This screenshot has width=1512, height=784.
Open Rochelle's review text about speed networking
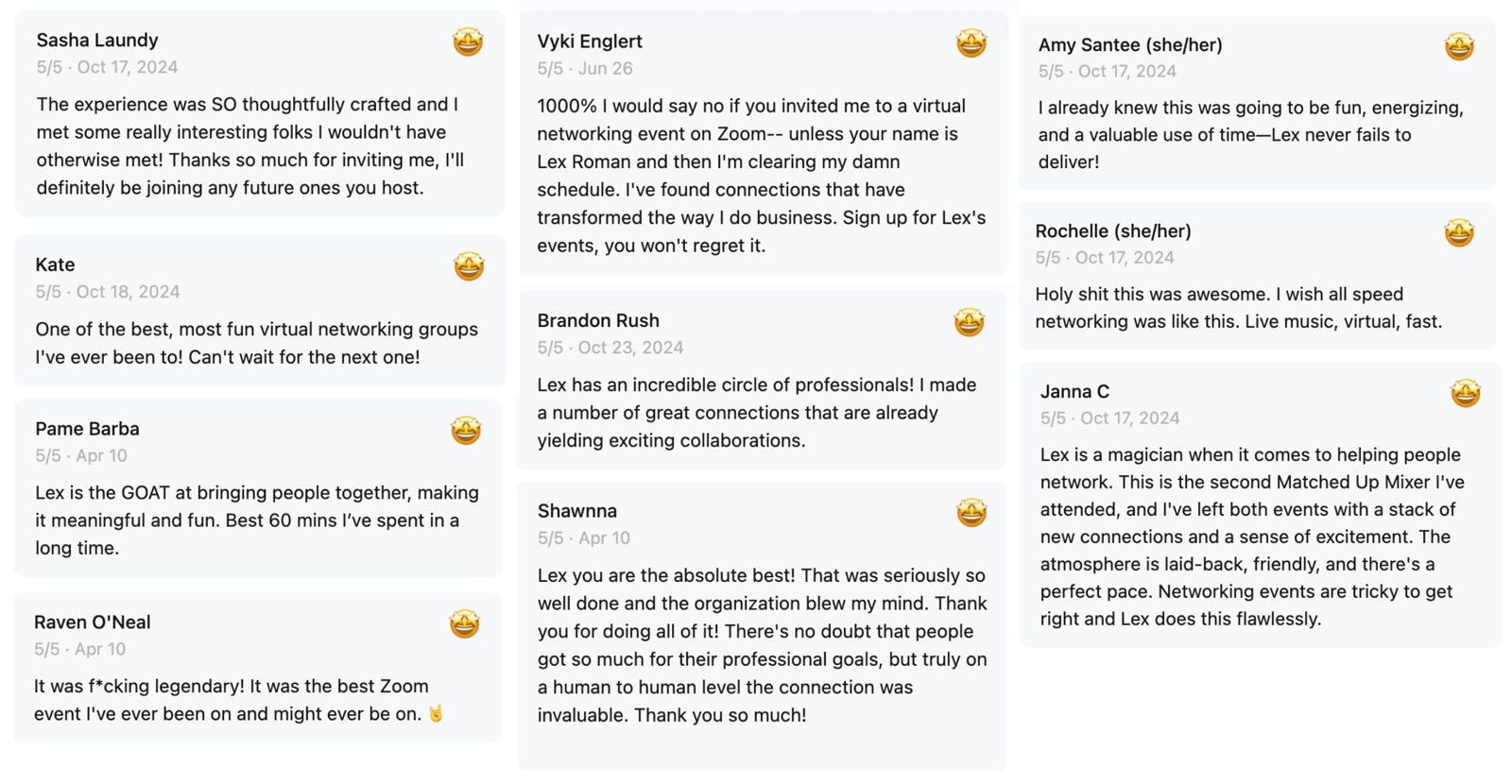click(1239, 308)
